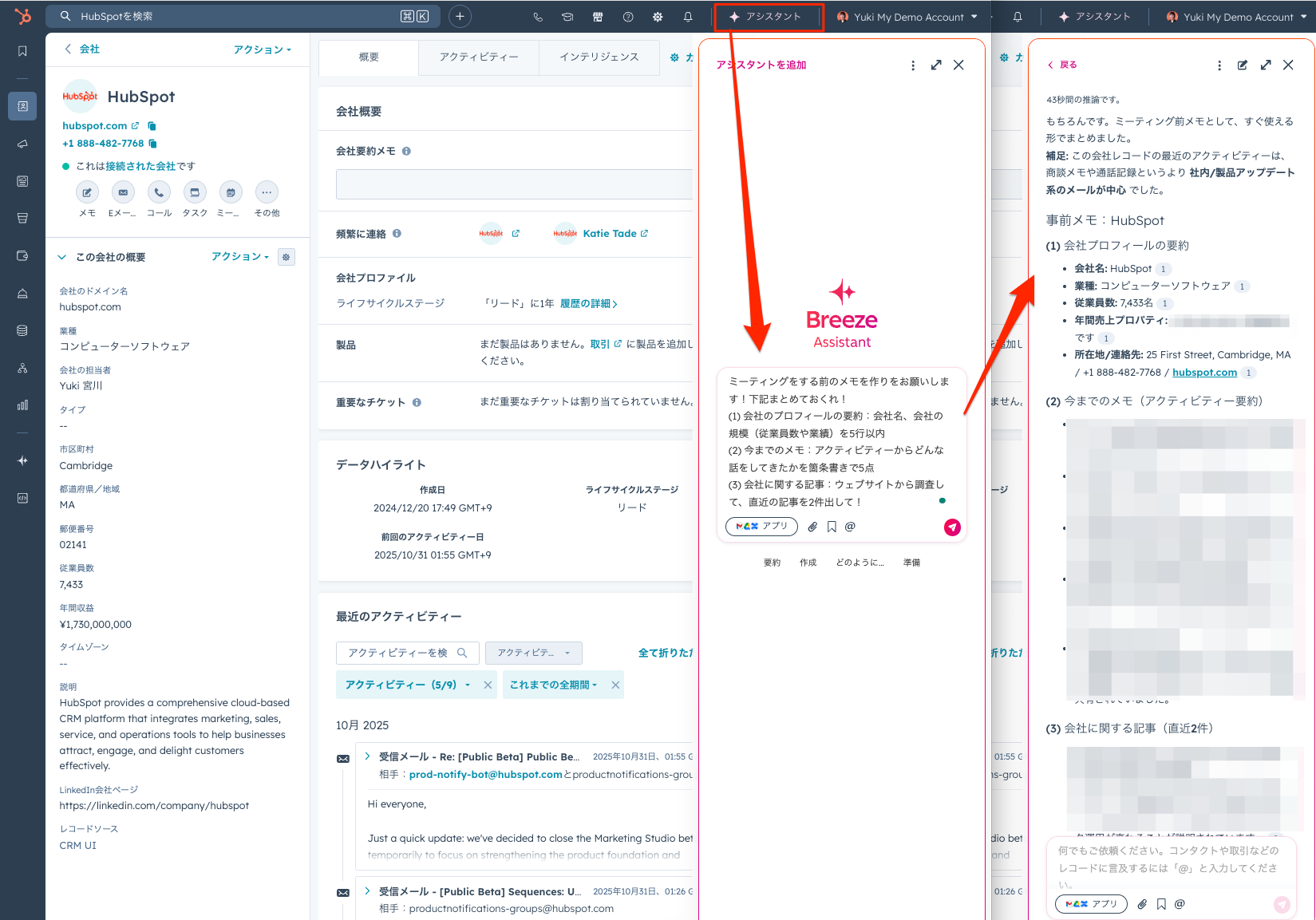Viewport: 1316px width, 920px height.
Task: Start a call via the コール icon
Action: click(x=159, y=192)
